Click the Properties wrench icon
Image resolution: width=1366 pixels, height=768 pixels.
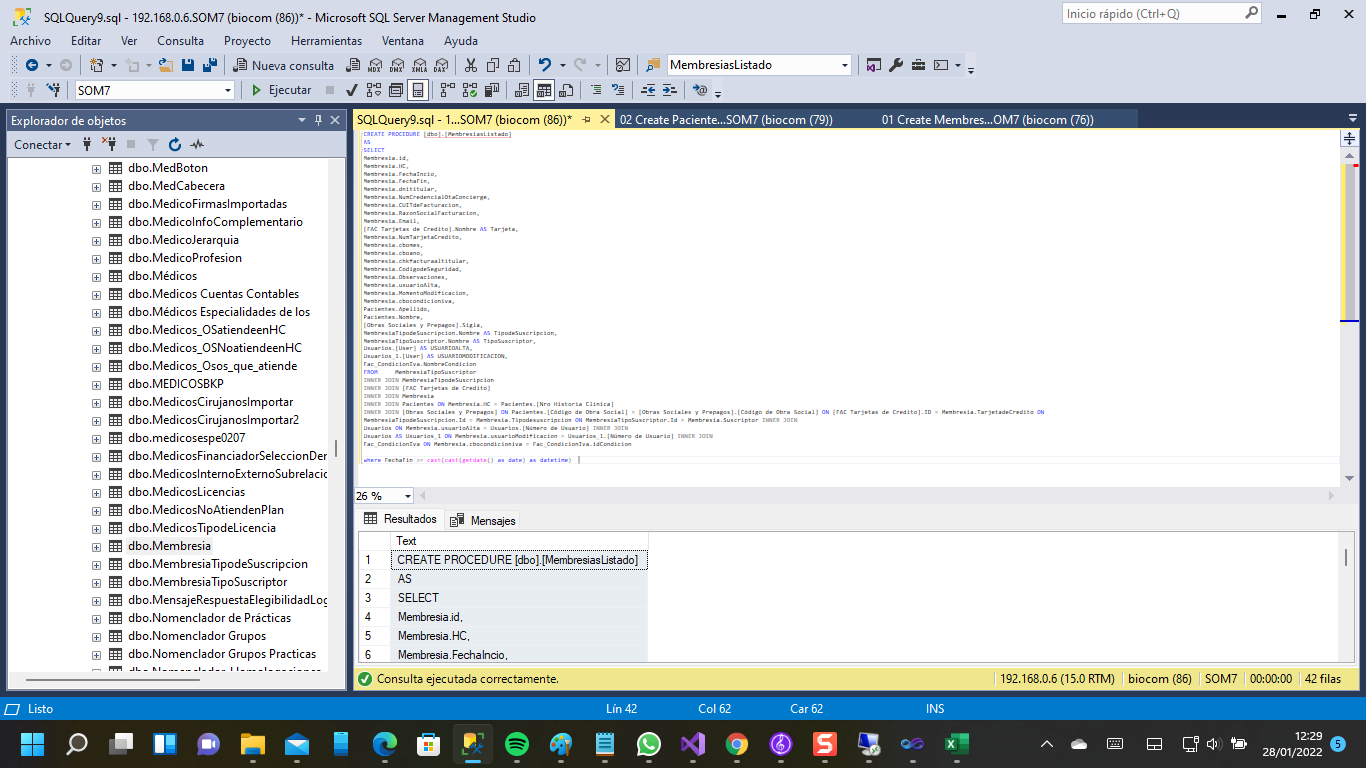pos(896,65)
